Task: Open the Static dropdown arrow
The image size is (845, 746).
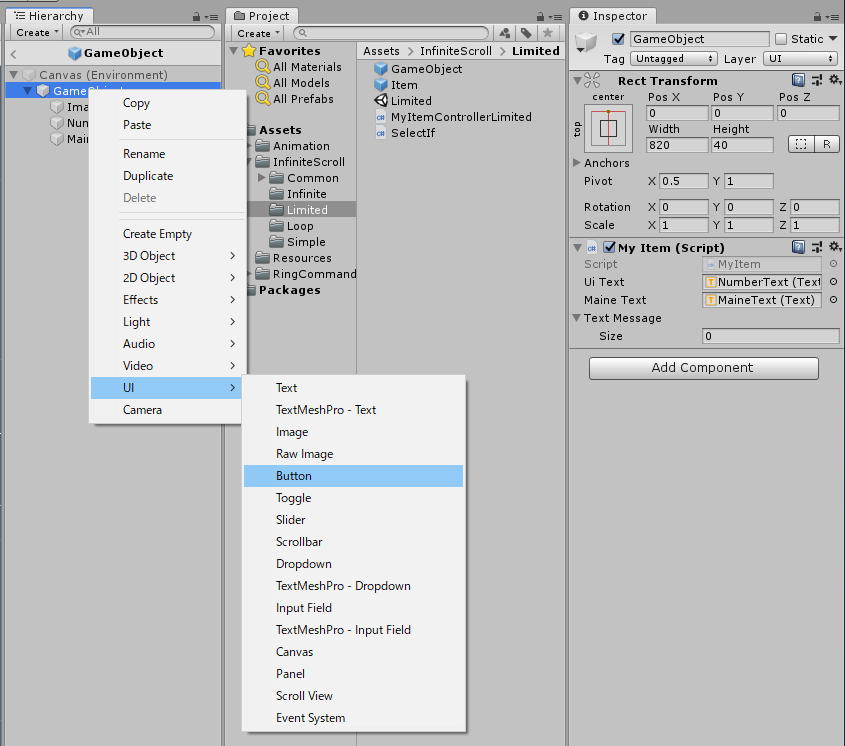Action: (833, 39)
